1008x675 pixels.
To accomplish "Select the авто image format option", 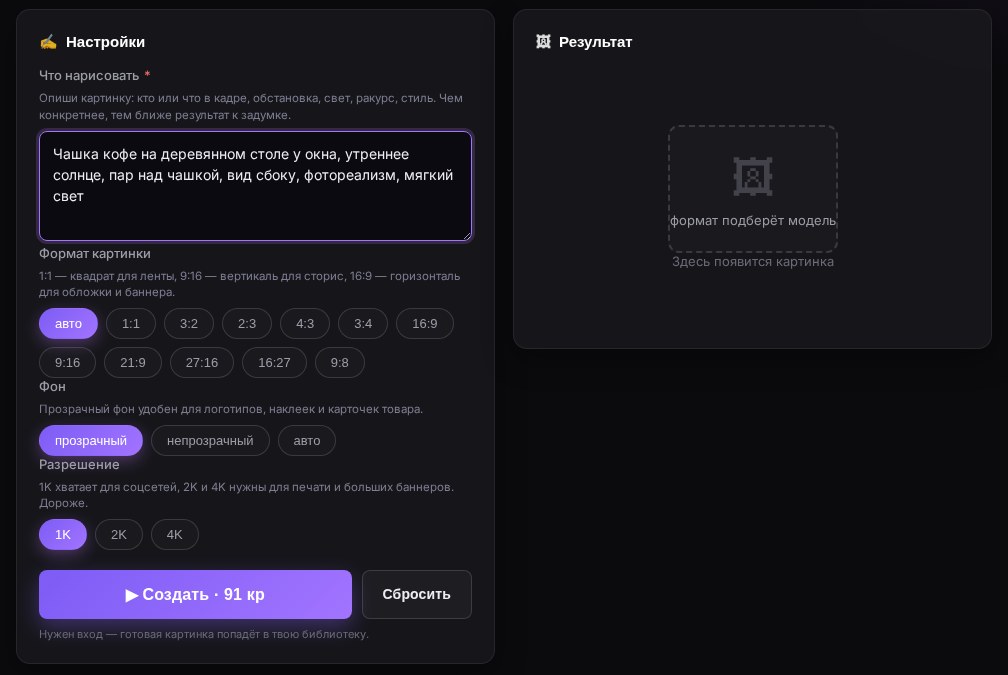I will pyautogui.click(x=68, y=323).
